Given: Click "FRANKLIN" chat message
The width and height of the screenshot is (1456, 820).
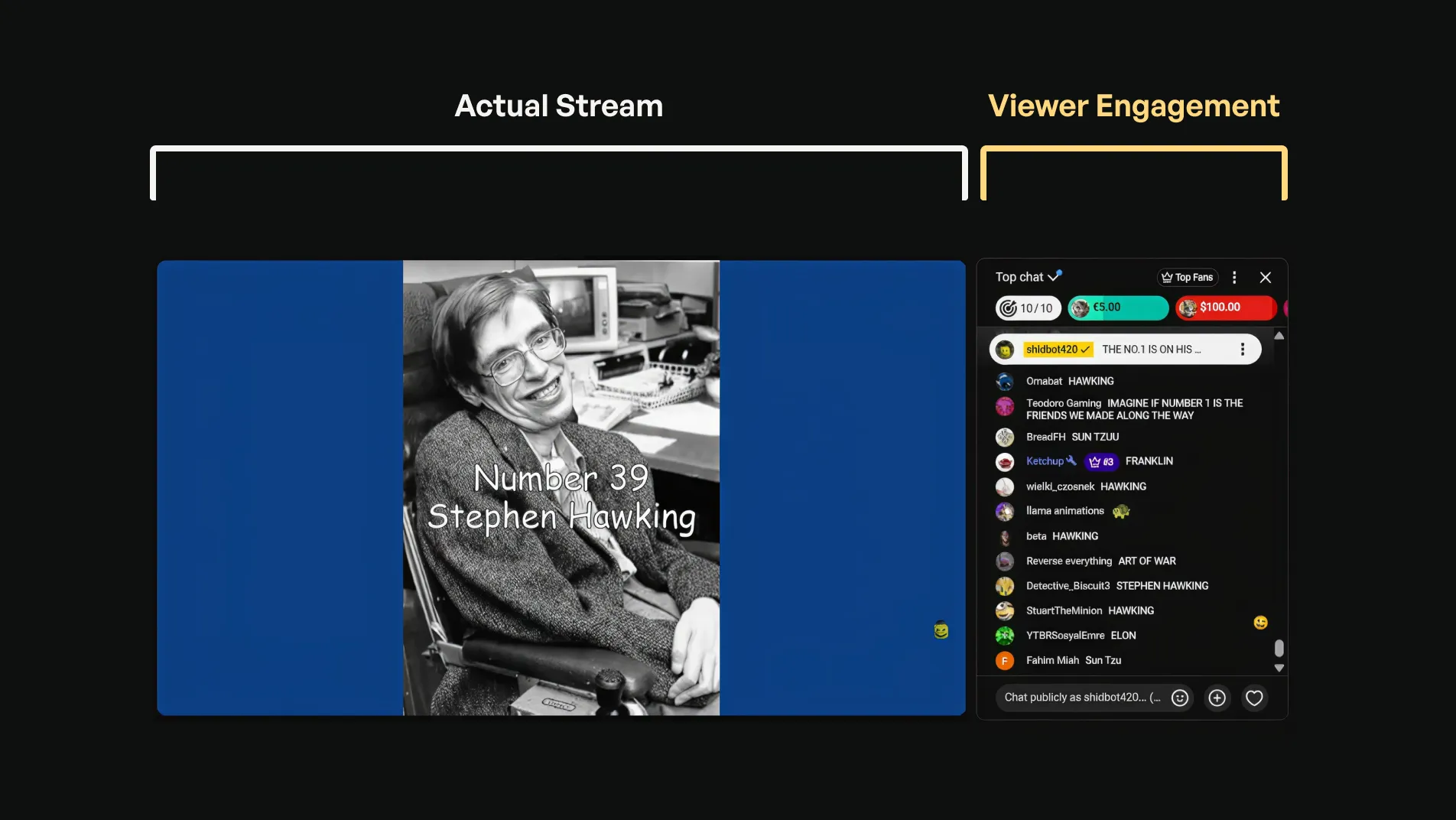Looking at the screenshot, I should click(1149, 461).
